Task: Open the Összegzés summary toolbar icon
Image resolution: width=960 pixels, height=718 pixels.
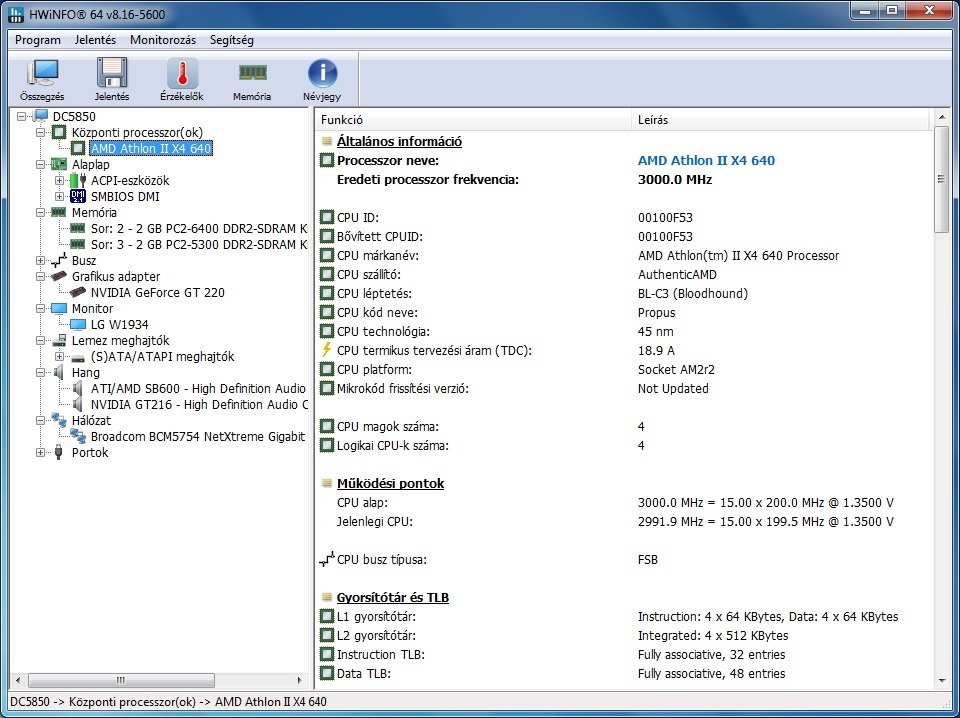Action: (42, 80)
